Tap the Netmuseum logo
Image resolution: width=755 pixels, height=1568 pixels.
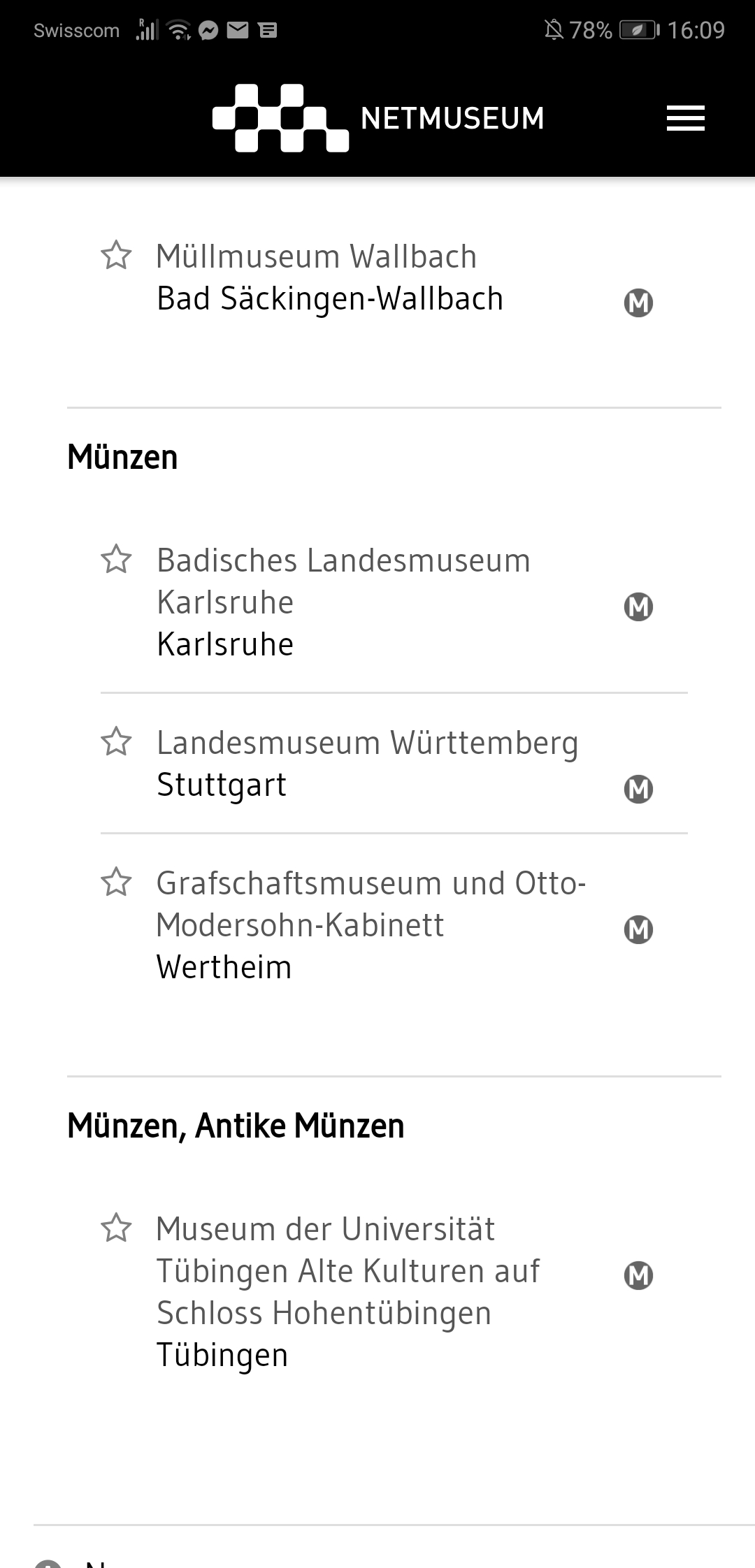pos(378,118)
